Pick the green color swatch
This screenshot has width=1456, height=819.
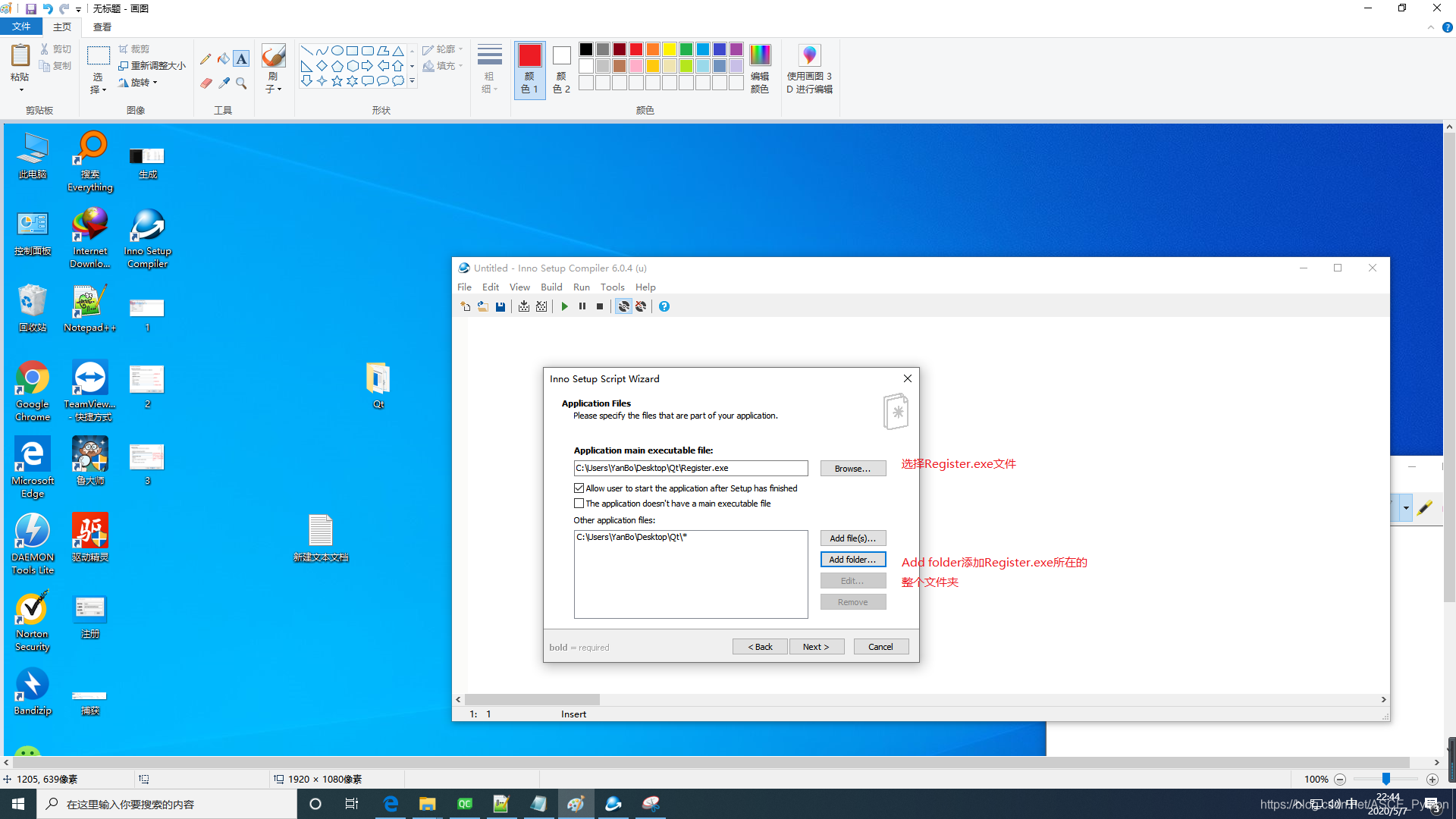686,49
